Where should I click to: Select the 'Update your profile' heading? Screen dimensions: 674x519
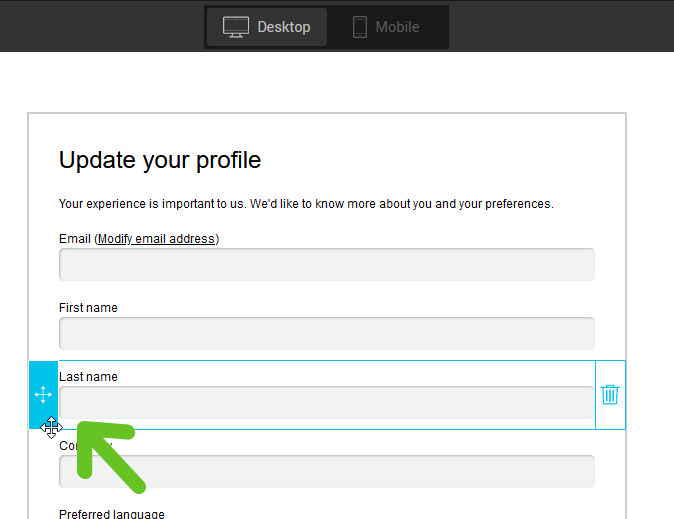160,160
